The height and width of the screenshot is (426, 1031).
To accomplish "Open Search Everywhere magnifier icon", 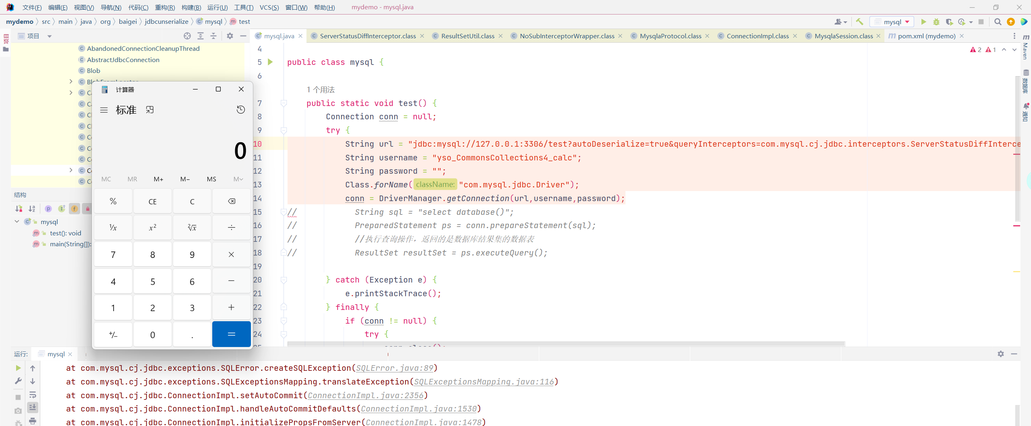I will pyautogui.click(x=997, y=21).
